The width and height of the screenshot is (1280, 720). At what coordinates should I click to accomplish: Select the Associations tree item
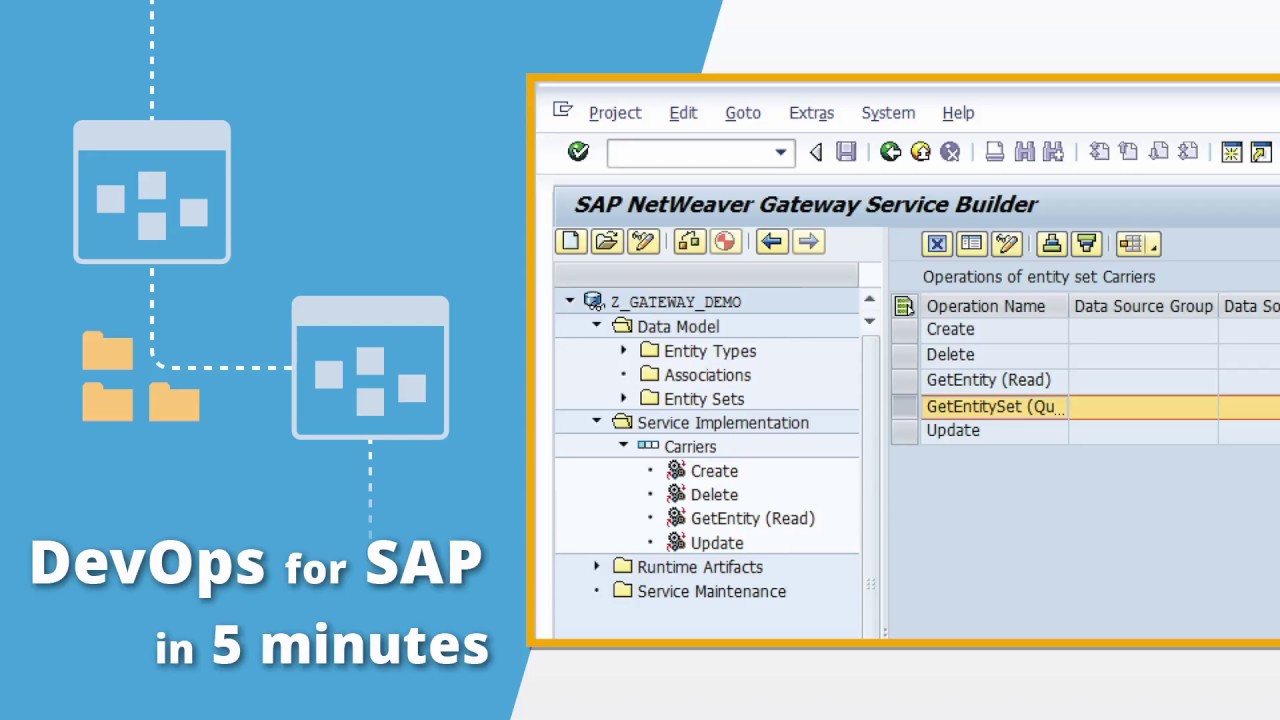pos(707,375)
